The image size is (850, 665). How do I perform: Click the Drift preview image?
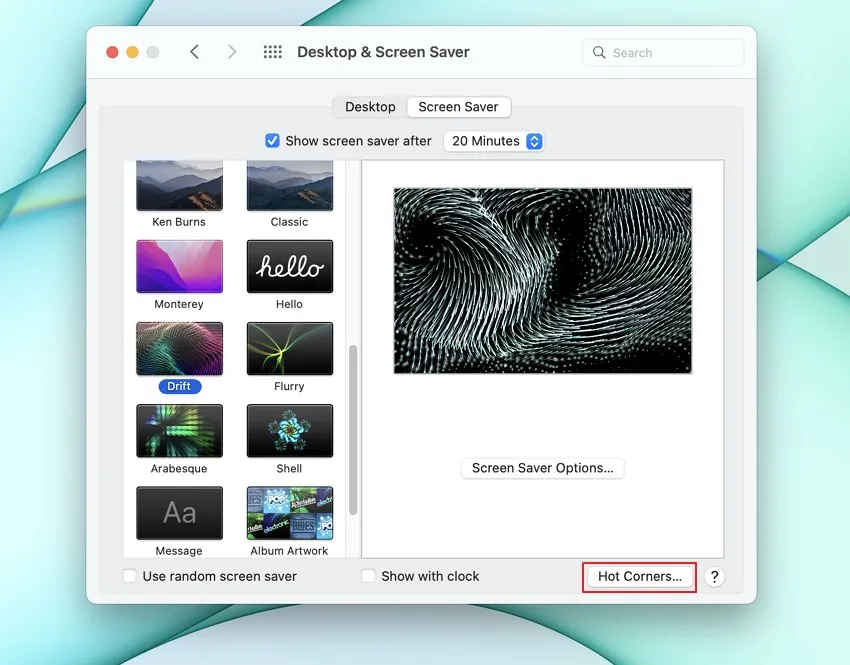click(x=543, y=281)
